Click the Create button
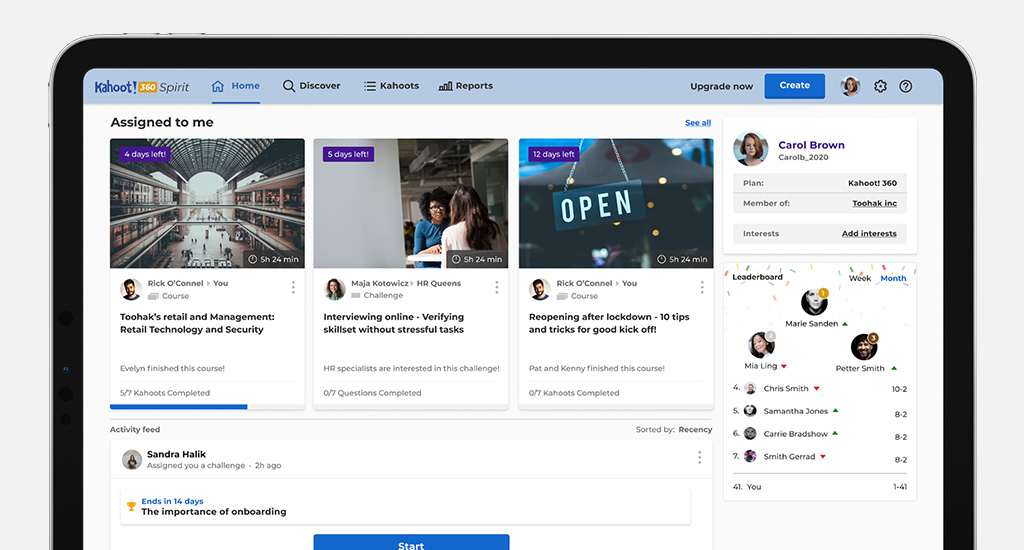Screen dimensions: 1024x550 tap(794, 86)
